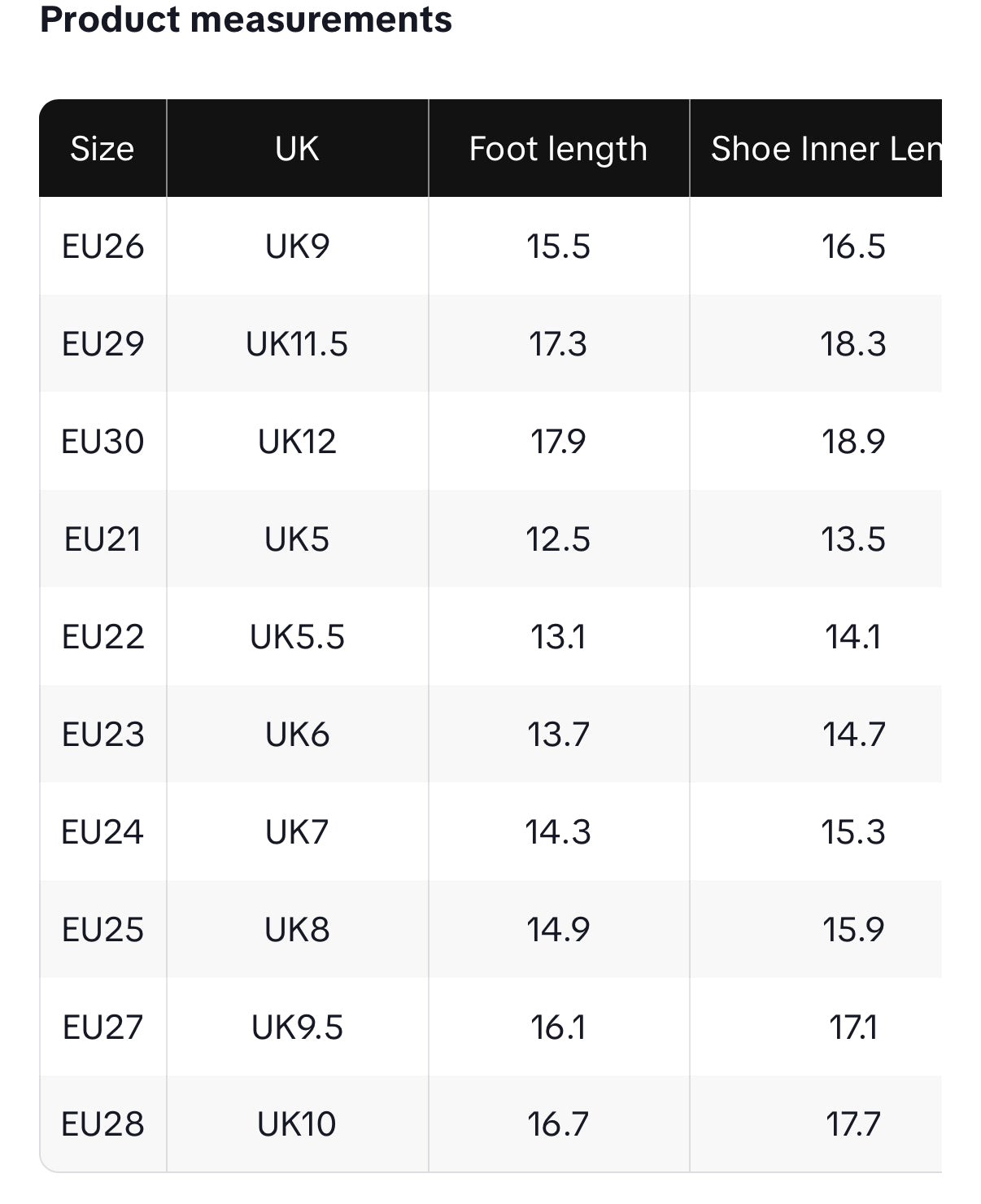Image resolution: width=981 pixels, height=1204 pixels.
Task: Click the Size column header
Action: tap(102, 149)
